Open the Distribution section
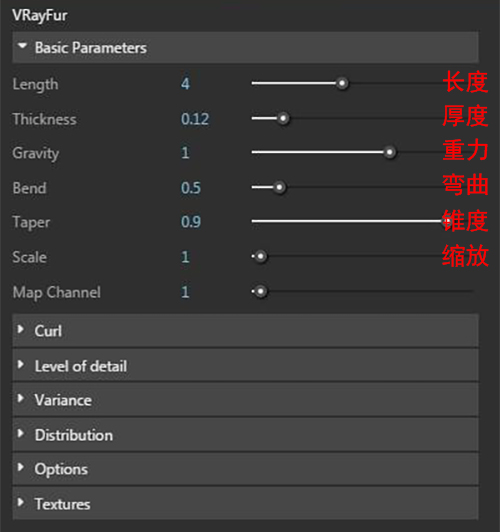Image resolution: width=500 pixels, height=532 pixels. (x=245, y=435)
